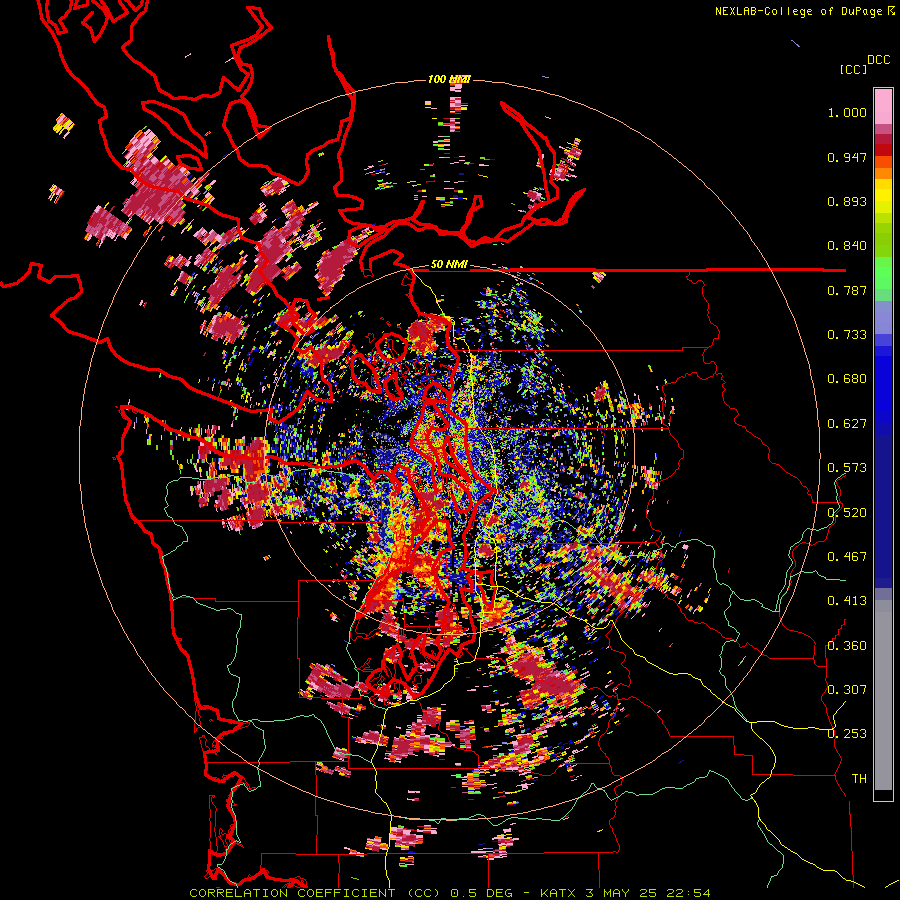This screenshot has width=900, height=900.
Task: Click the 100 NMI range ring label
Action: [x=449, y=79]
